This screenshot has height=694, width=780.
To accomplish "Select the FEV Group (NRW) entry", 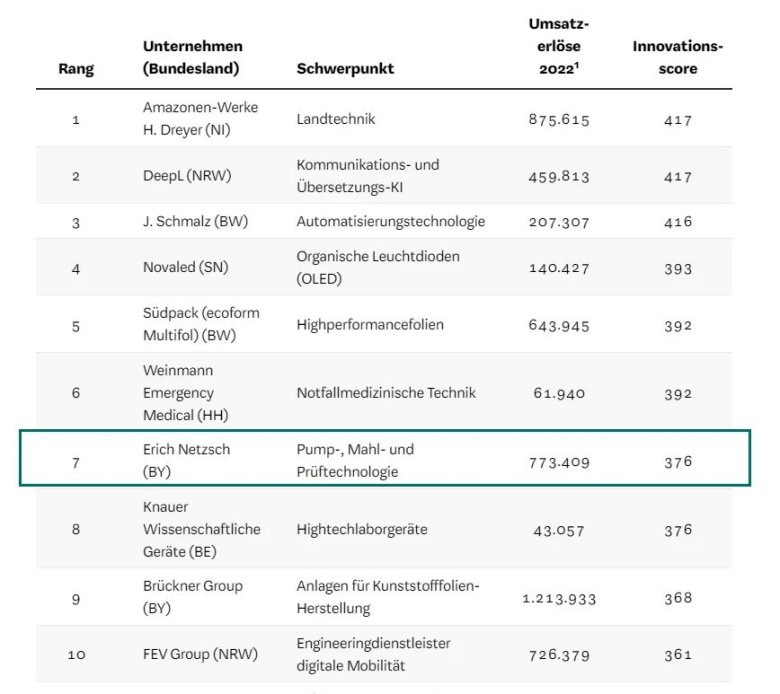I will 200,654.
